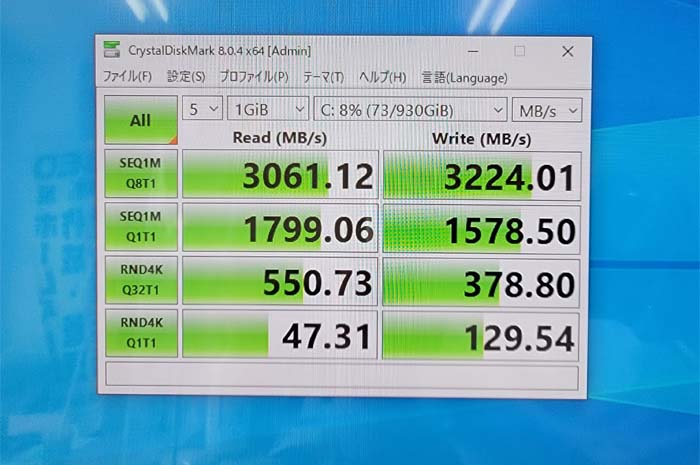Open the drive selector showing C: 8% (73/930GiB)

click(410, 110)
